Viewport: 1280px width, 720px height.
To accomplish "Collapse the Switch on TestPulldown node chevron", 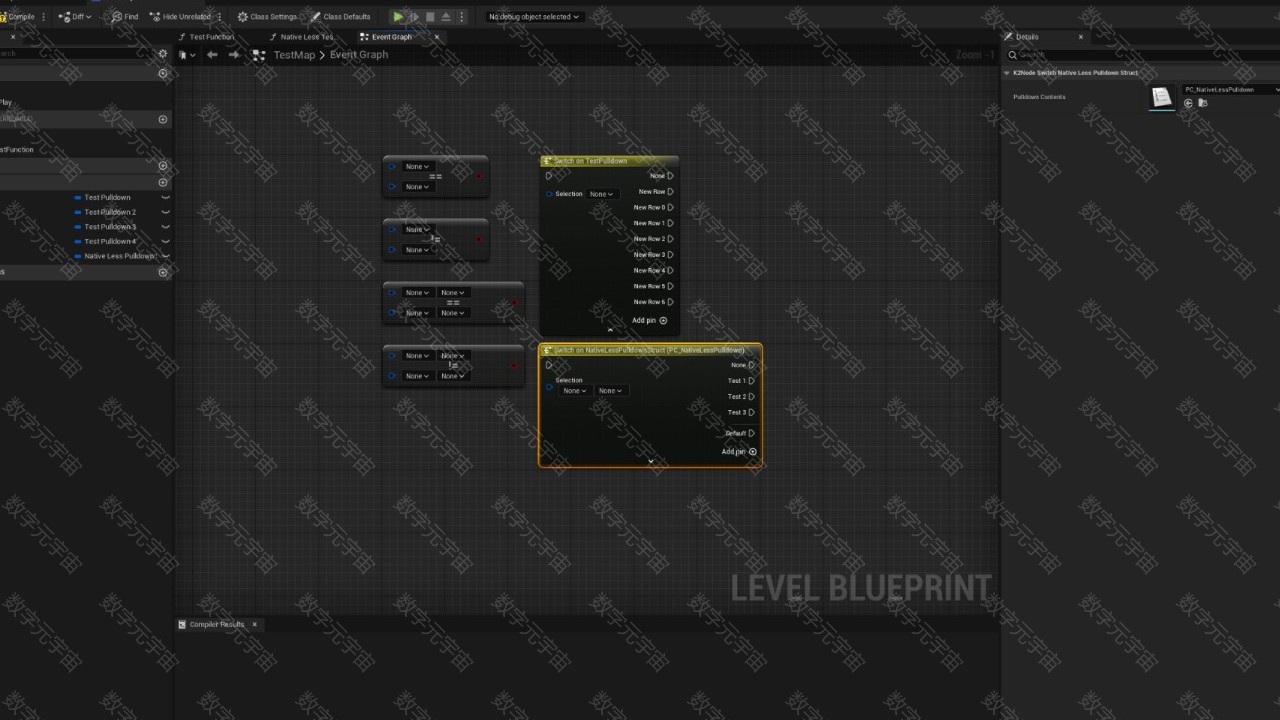I will tap(610, 330).
